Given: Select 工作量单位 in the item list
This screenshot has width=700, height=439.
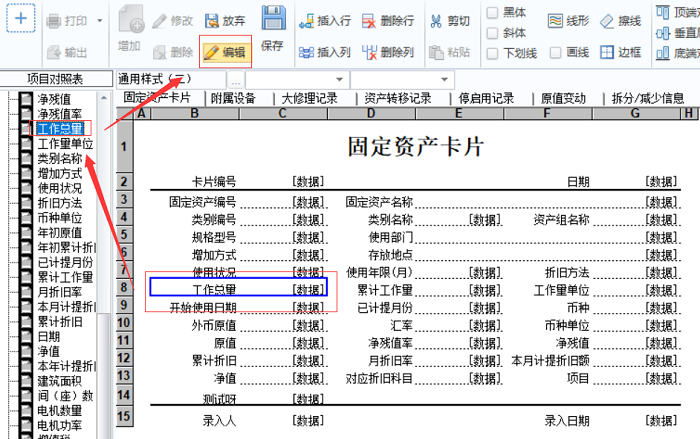Looking at the screenshot, I should [65, 143].
